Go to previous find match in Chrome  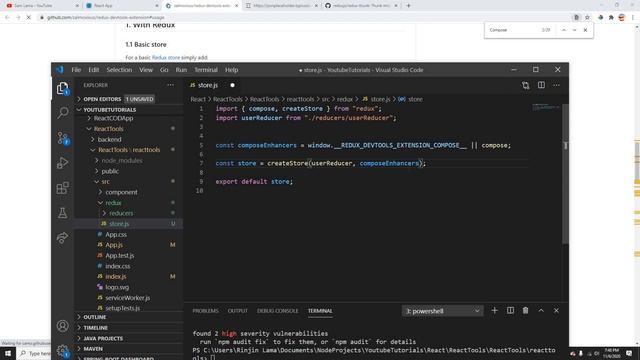564,30
